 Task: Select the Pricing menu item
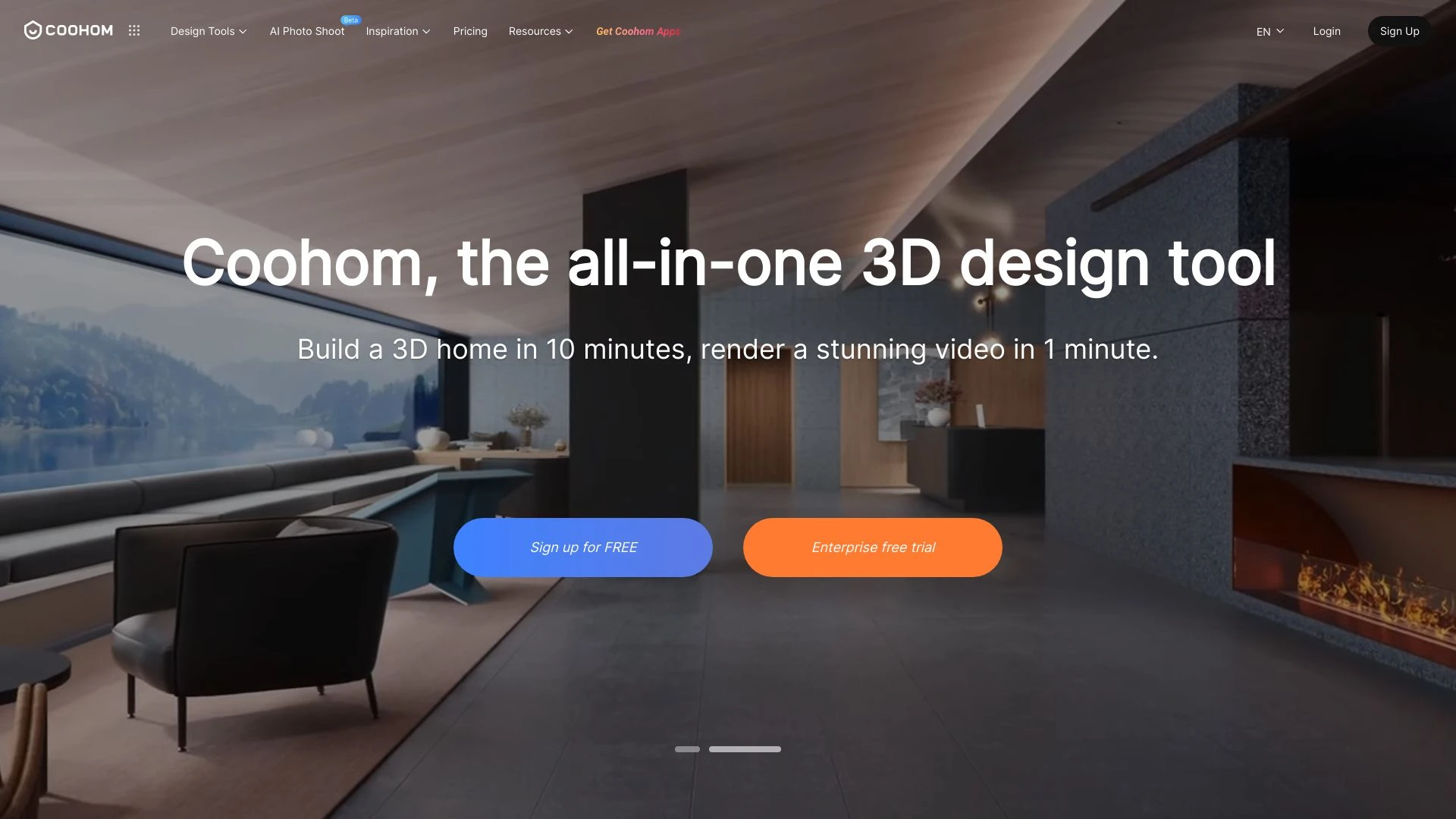470,30
